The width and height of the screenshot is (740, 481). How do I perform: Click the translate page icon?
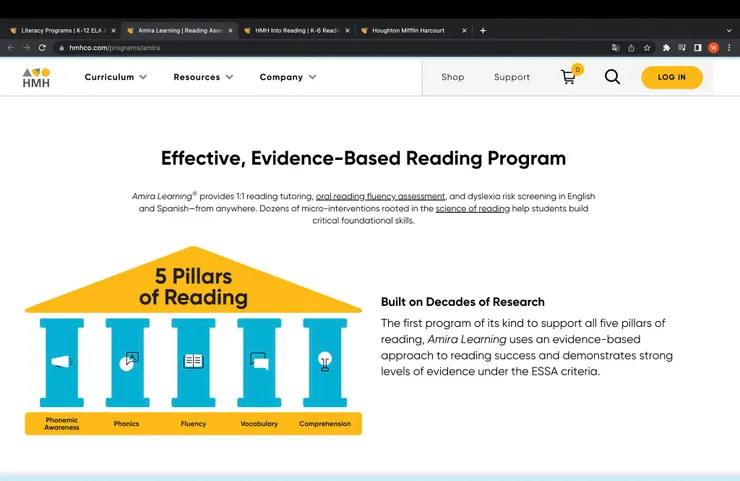pyautogui.click(x=615, y=48)
